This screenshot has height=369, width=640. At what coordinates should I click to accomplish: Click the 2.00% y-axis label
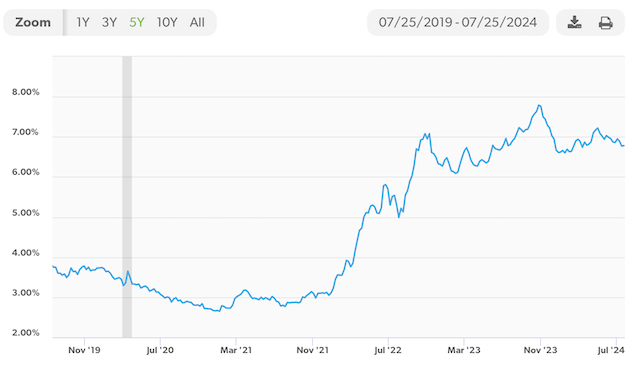point(26,333)
